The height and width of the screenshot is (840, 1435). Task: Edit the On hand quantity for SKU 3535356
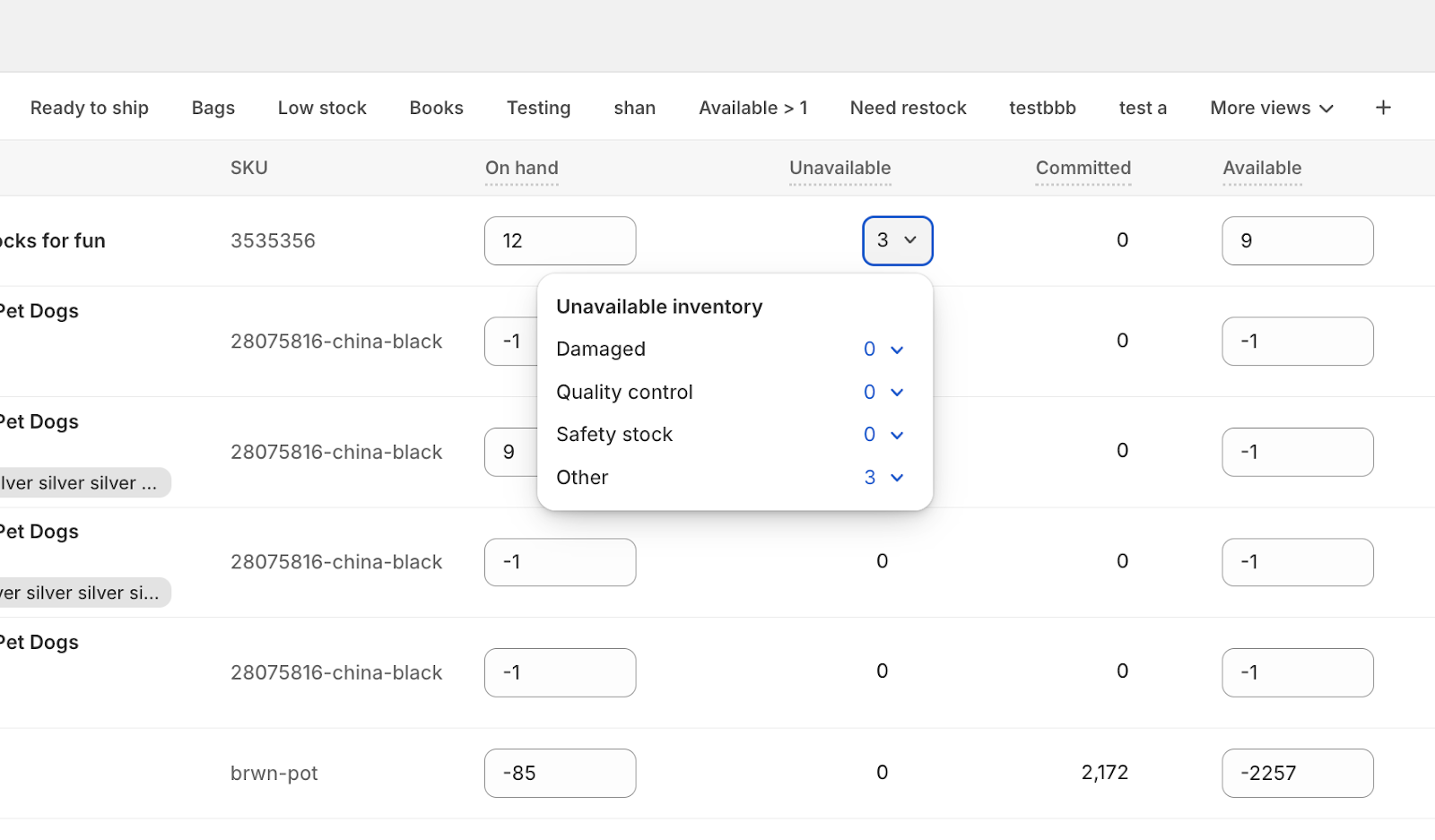[x=559, y=240]
